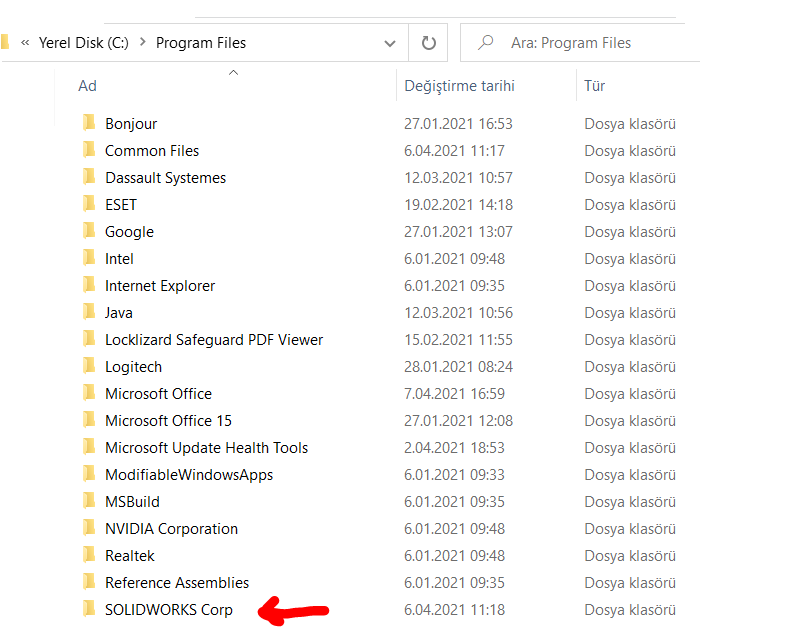This screenshot has height=631, width=812.
Task: Click the Google folder icon
Action: point(89,231)
